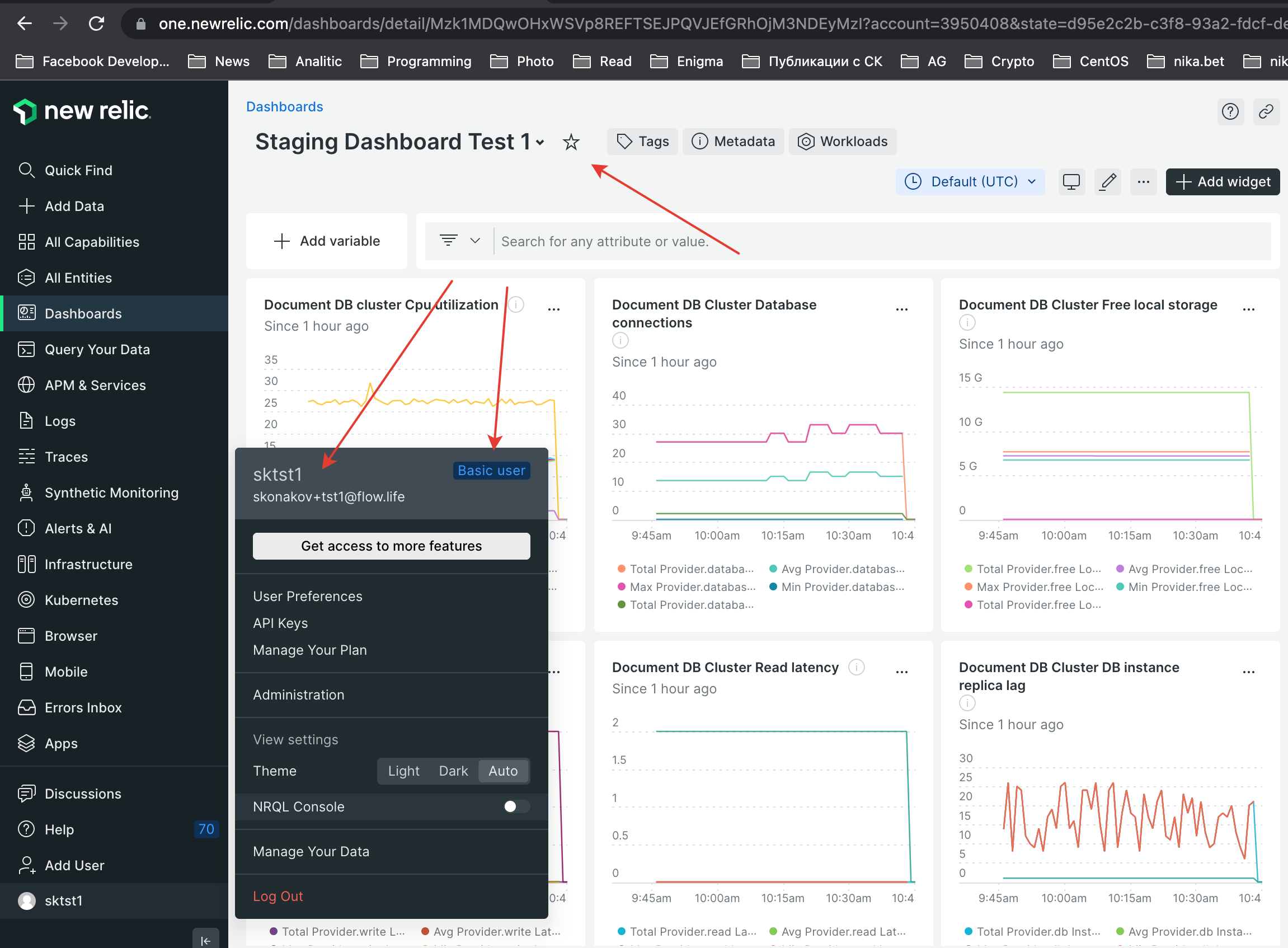Show info for Read latency widget

coord(856,668)
